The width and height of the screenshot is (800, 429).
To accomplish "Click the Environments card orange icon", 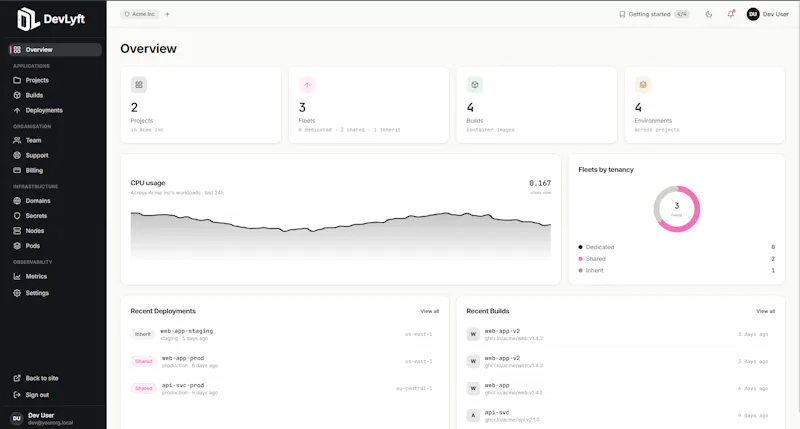I will point(643,85).
